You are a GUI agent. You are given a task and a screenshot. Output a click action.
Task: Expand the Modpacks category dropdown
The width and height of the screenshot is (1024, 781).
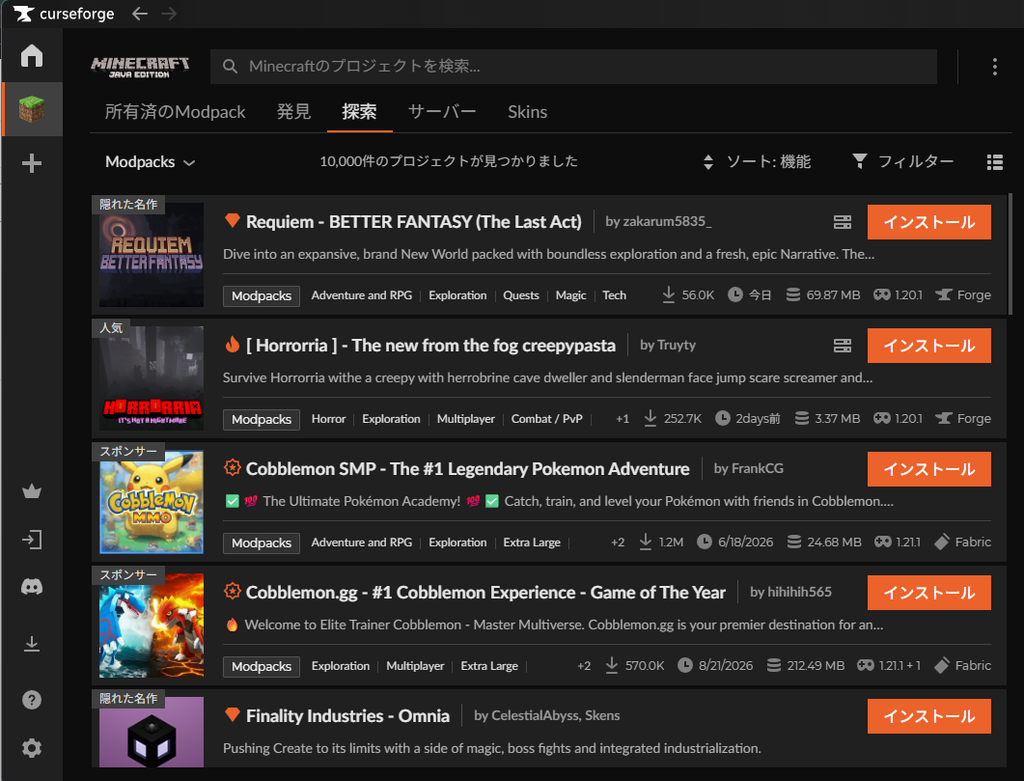(x=150, y=162)
